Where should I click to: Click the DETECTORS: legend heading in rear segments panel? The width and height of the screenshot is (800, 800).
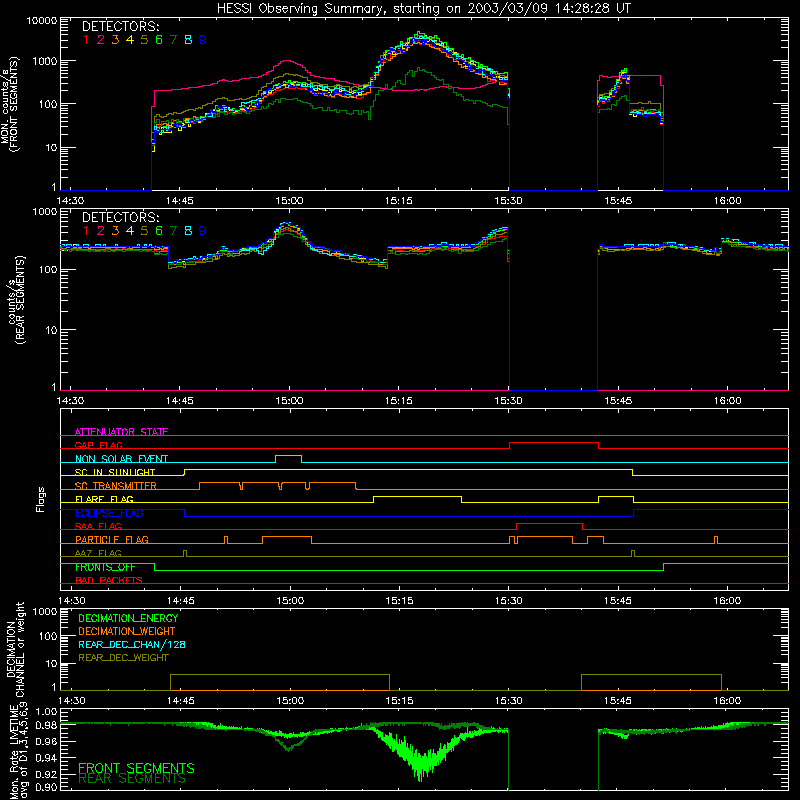tap(120, 217)
